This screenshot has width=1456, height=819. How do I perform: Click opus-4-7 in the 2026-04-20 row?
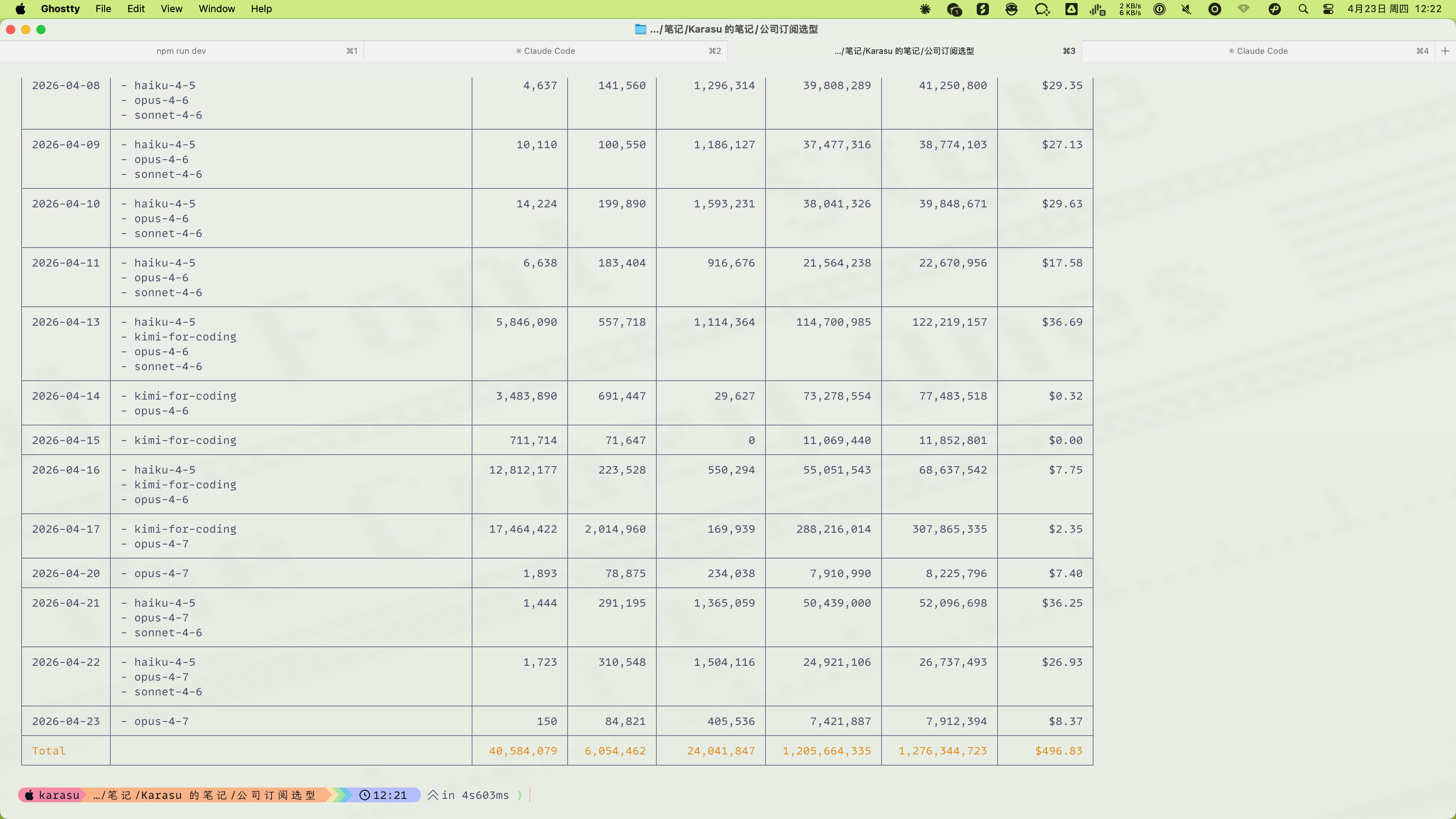coord(162,574)
